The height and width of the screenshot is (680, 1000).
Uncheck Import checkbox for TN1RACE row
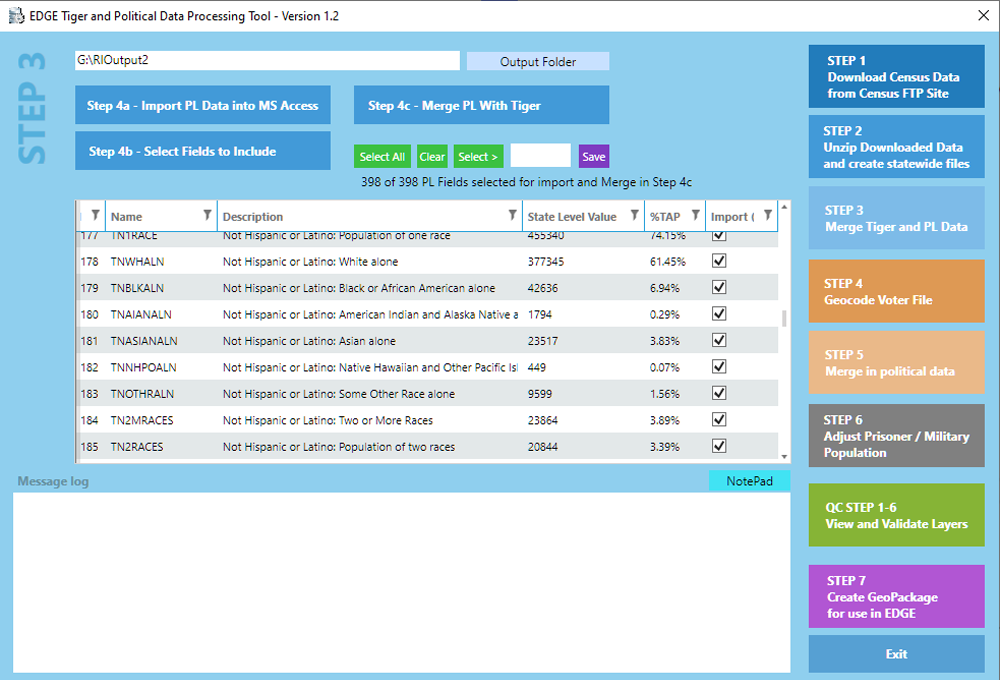(719, 237)
